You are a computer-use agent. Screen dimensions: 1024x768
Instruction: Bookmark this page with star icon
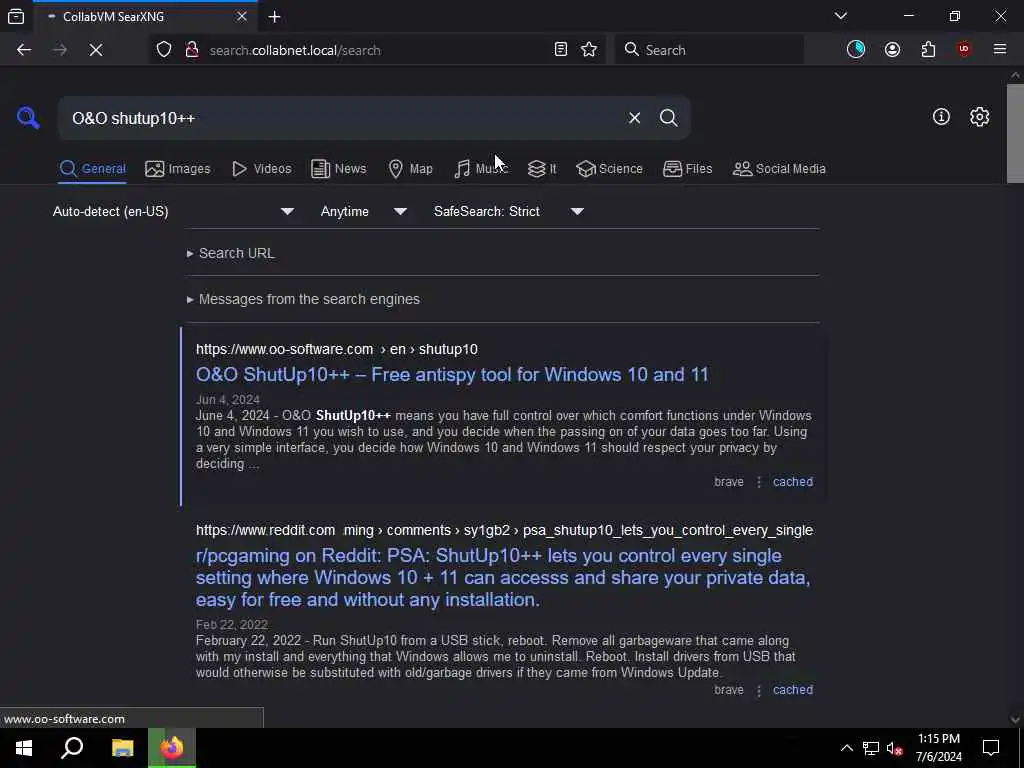(589, 50)
